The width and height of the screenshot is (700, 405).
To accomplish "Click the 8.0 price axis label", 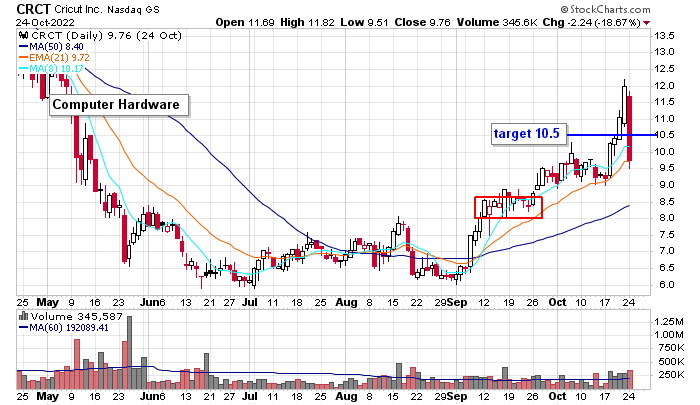I will point(665,218).
